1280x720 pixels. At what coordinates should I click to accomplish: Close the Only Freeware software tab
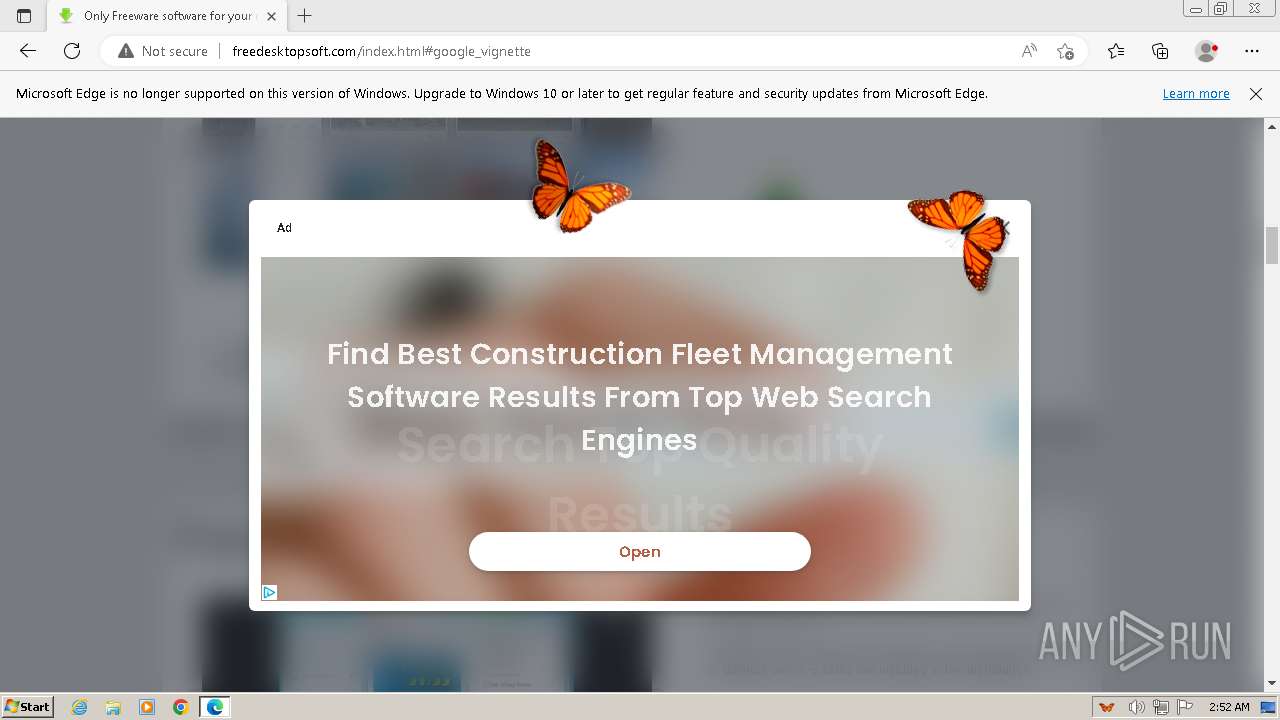click(272, 16)
